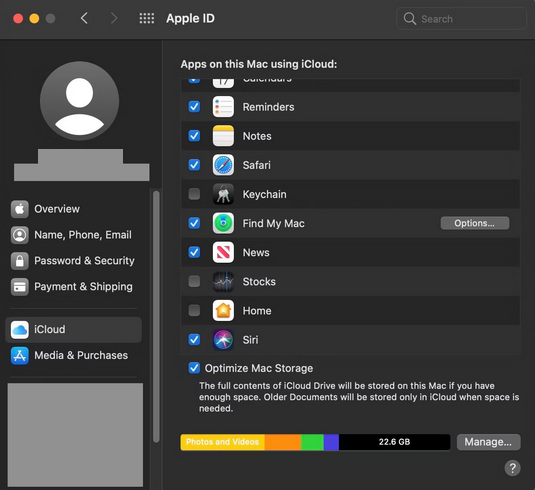Open Media & Purchases section
The width and height of the screenshot is (535, 490).
point(73,356)
